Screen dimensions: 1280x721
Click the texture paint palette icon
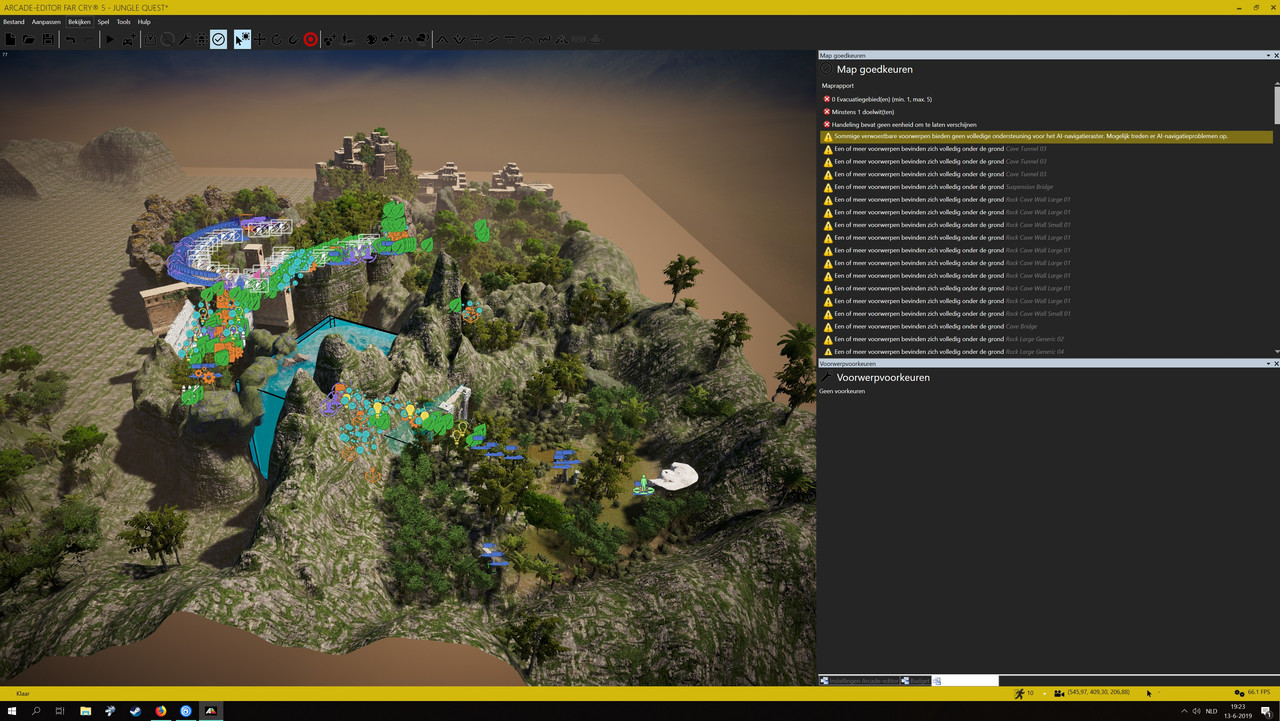pyautogui.click(x=371, y=39)
